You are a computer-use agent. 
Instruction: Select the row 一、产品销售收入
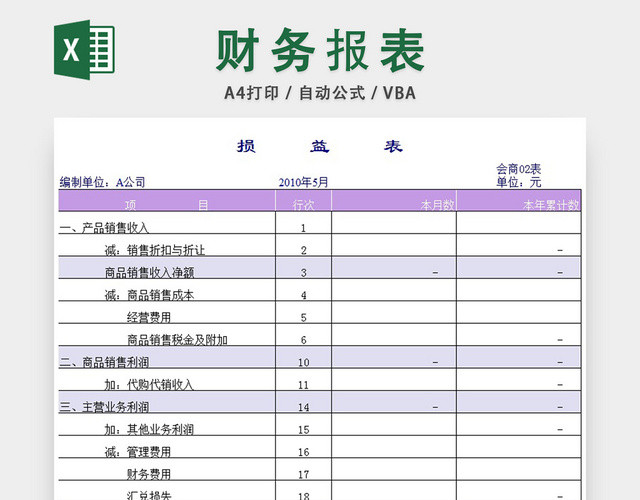tap(320, 223)
